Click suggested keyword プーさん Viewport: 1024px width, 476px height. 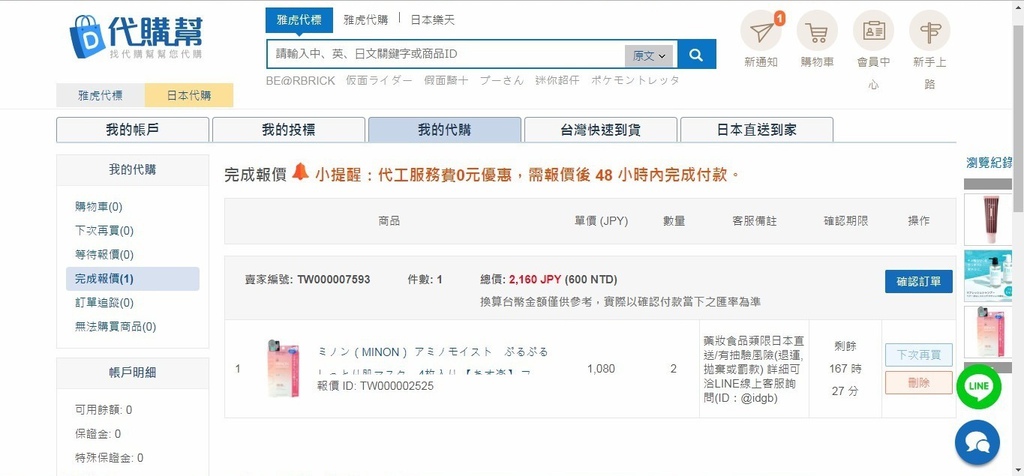tap(502, 80)
